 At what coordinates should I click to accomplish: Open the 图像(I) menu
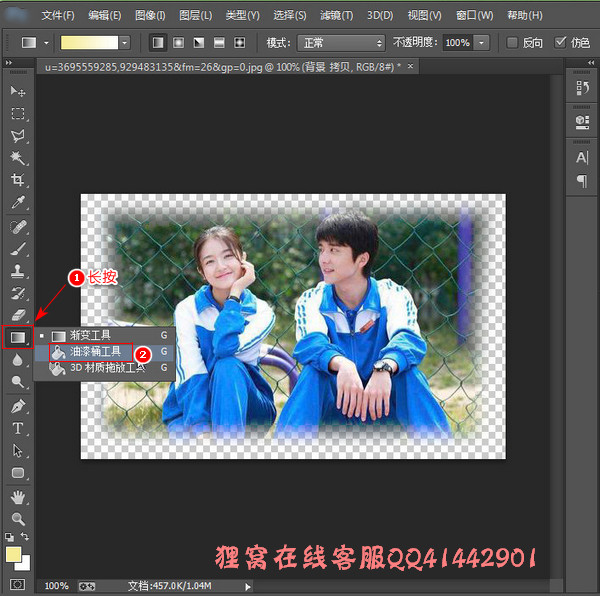[150, 15]
